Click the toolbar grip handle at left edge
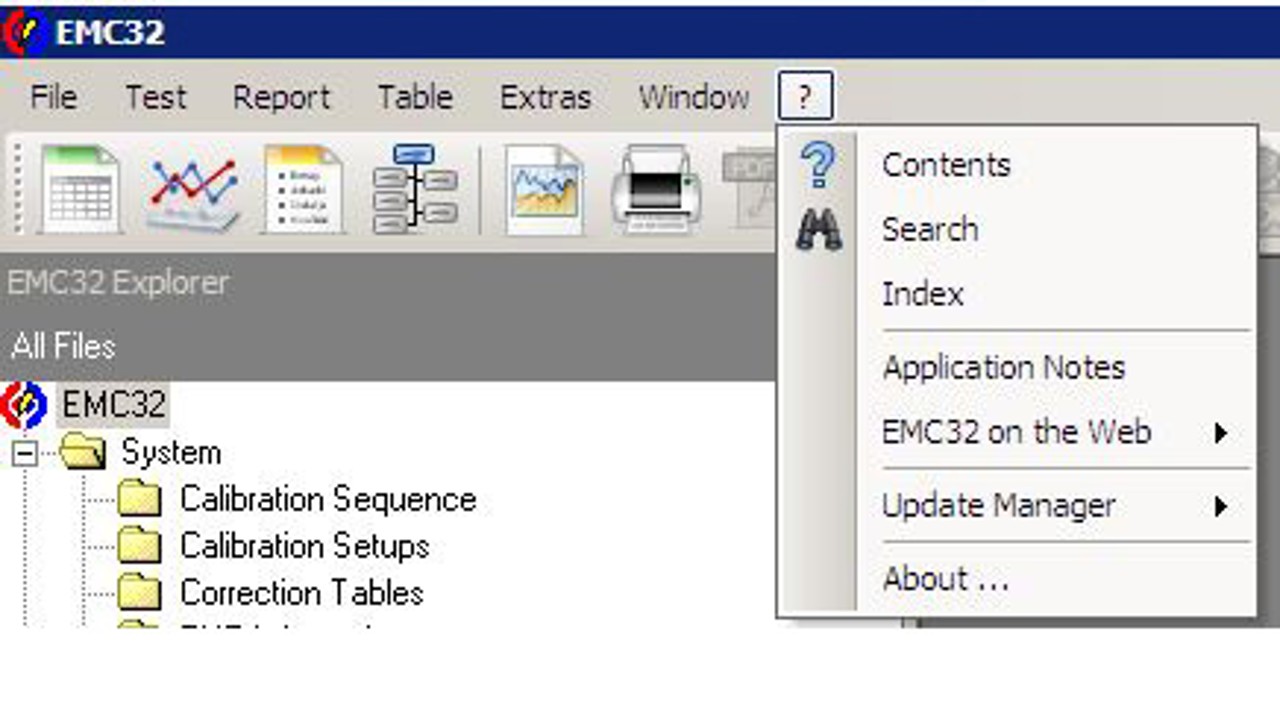The width and height of the screenshot is (1280, 719). point(17,189)
